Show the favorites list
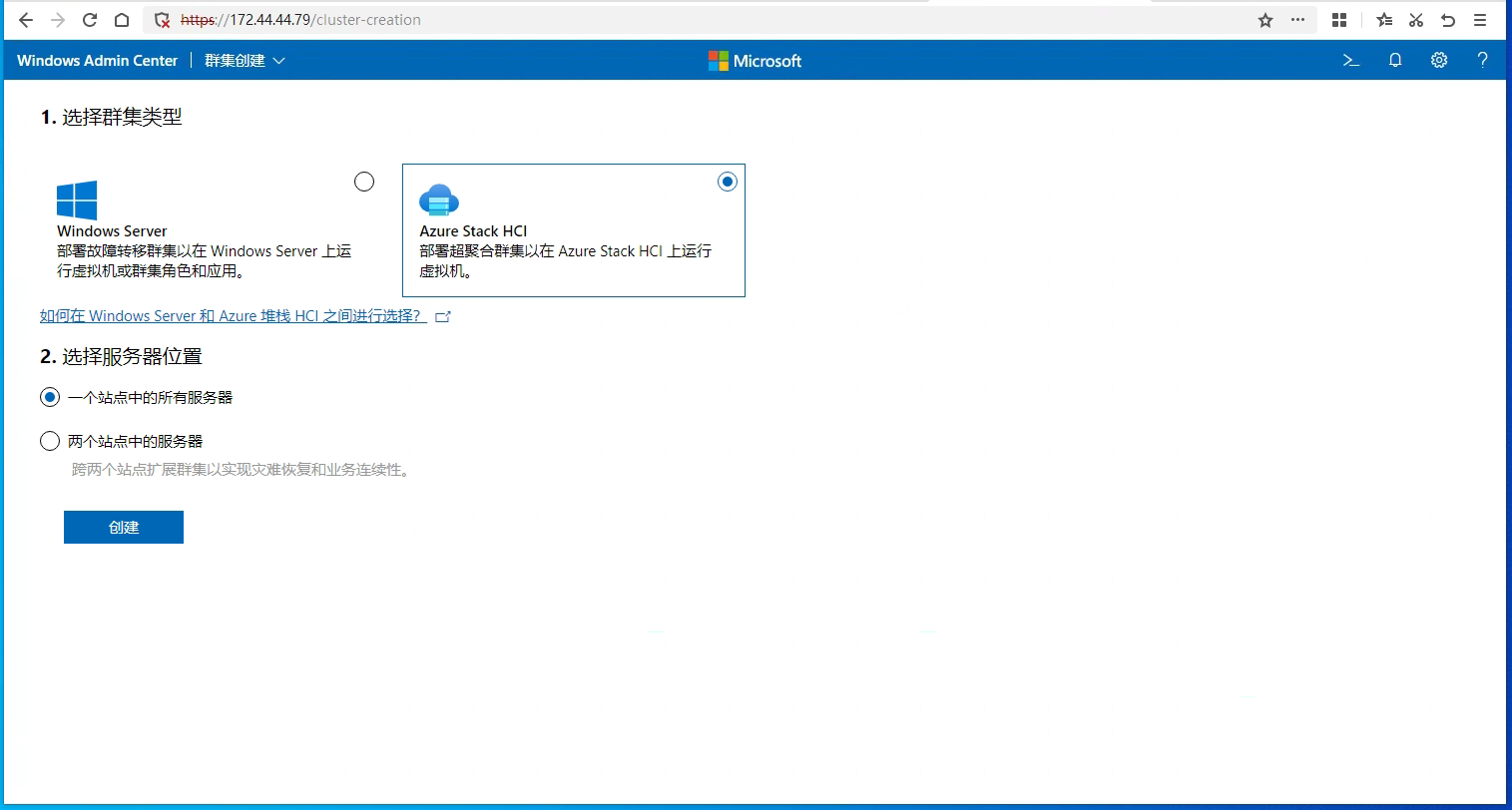 click(x=1384, y=20)
